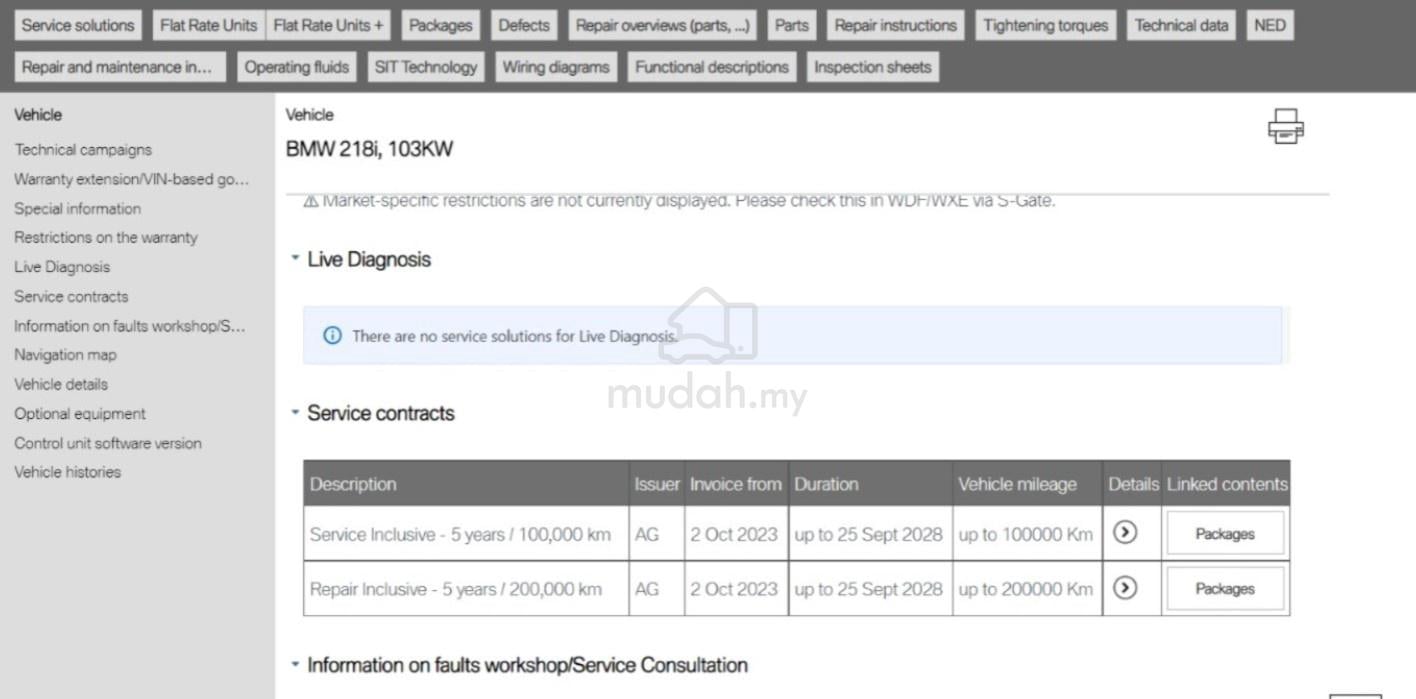The height and width of the screenshot is (699, 1416).
Task: Open the NED tab
Action: coord(1269,26)
